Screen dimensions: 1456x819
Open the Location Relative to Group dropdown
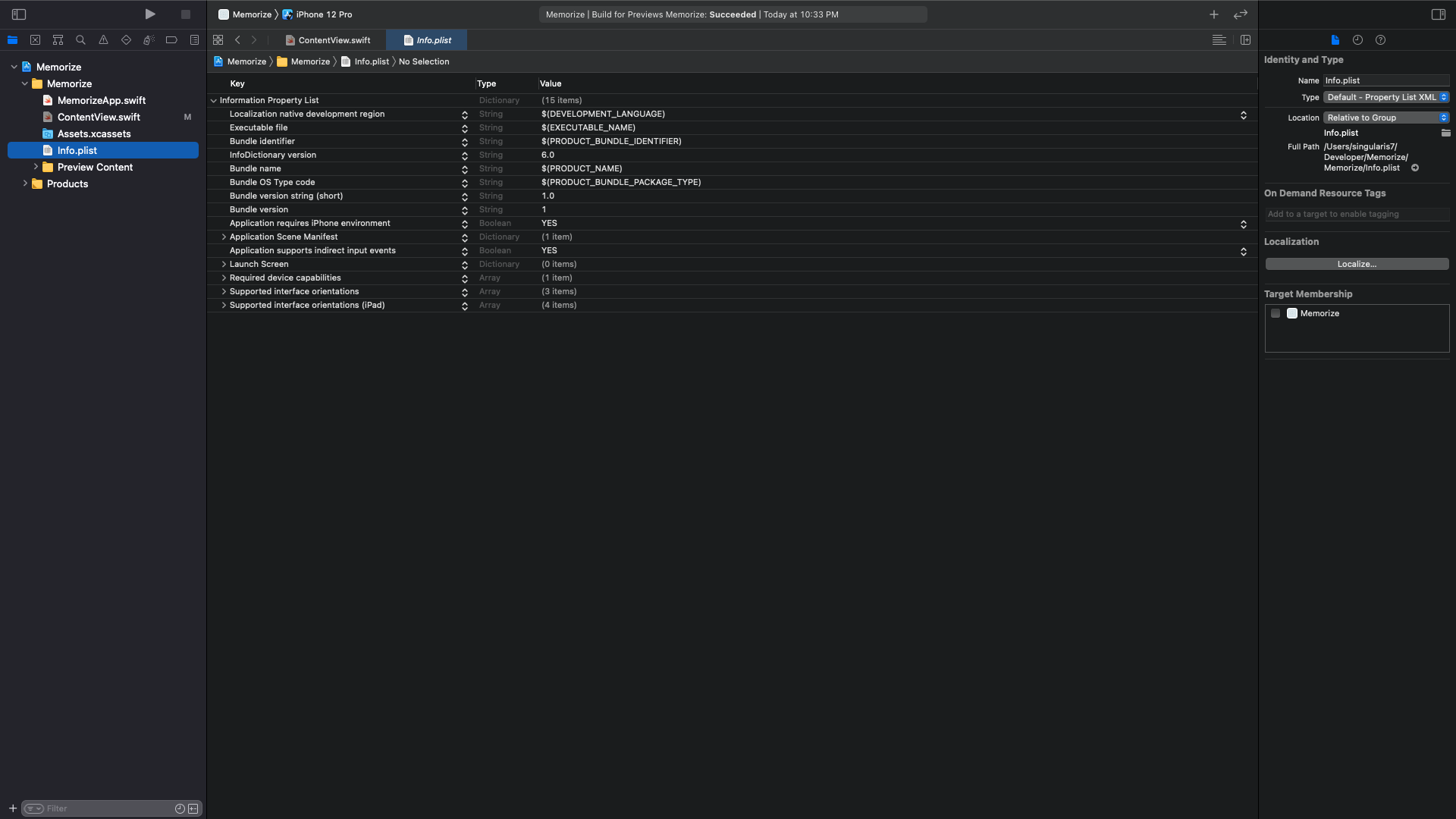coord(1386,118)
